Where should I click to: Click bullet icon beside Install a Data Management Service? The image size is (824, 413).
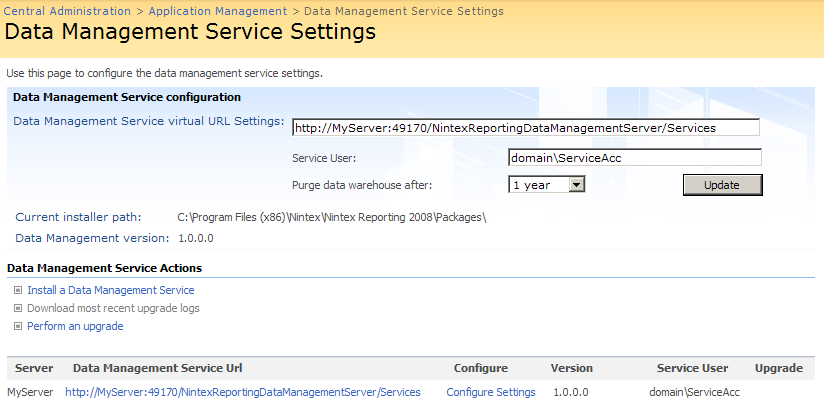coord(18,290)
